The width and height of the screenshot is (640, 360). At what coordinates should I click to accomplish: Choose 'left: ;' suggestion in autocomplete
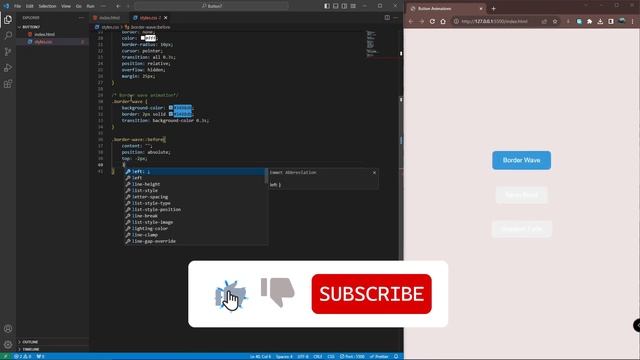[x=195, y=171]
